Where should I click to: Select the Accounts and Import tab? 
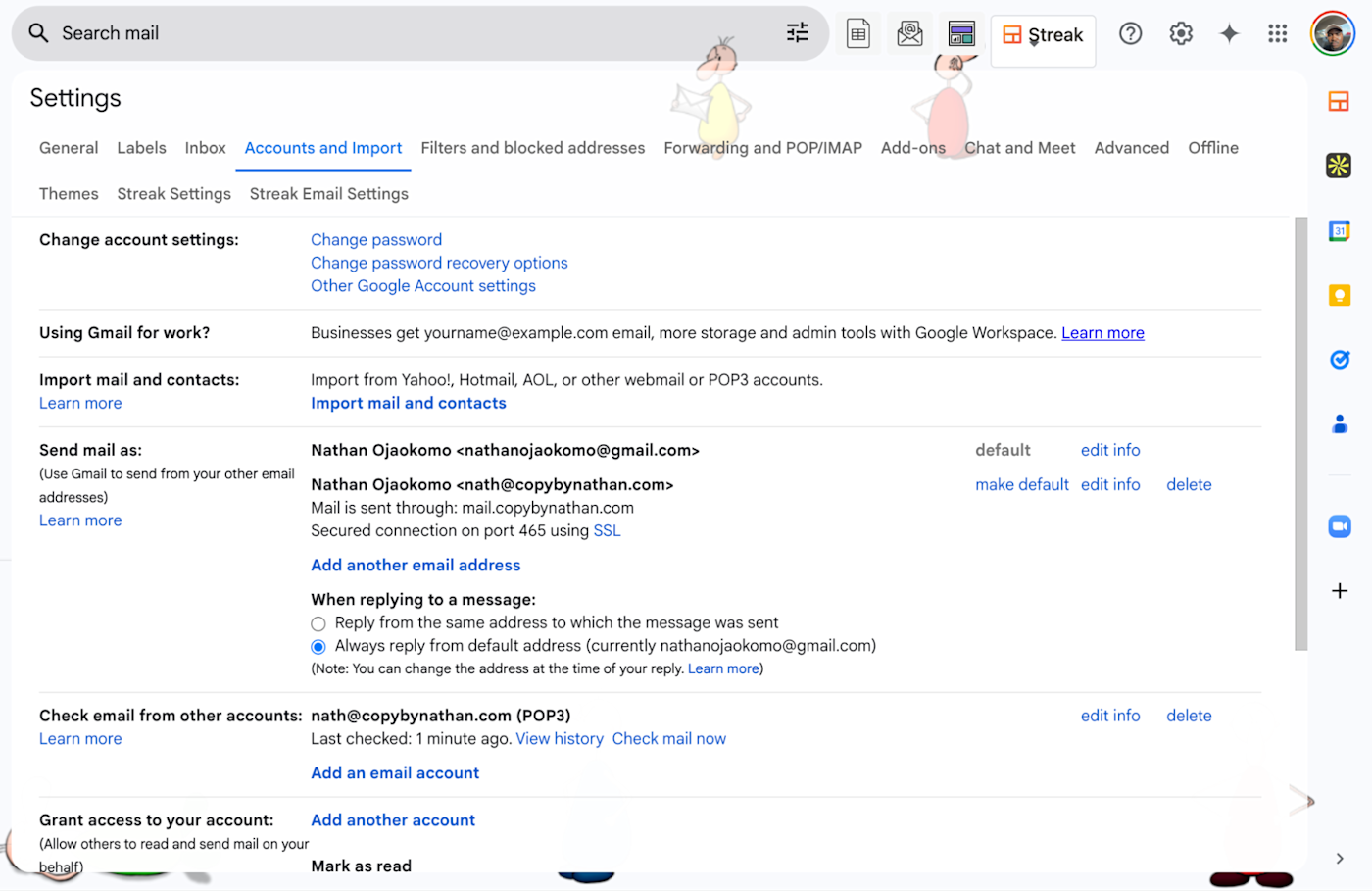[323, 148]
